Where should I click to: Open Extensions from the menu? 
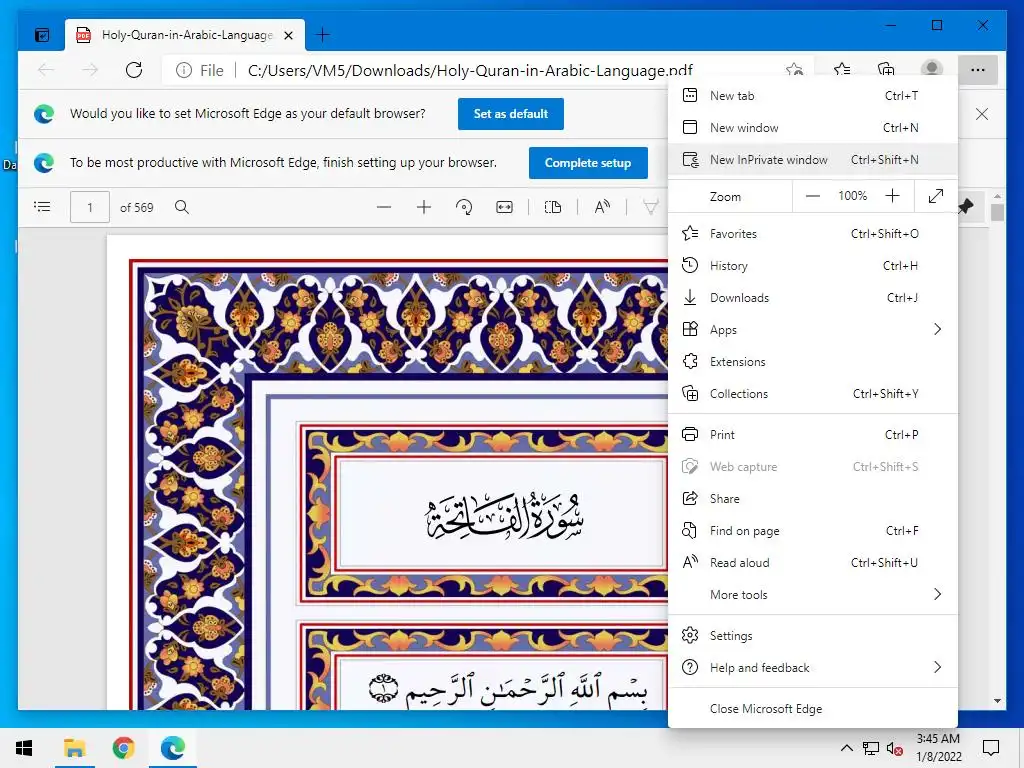tap(812, 362)
